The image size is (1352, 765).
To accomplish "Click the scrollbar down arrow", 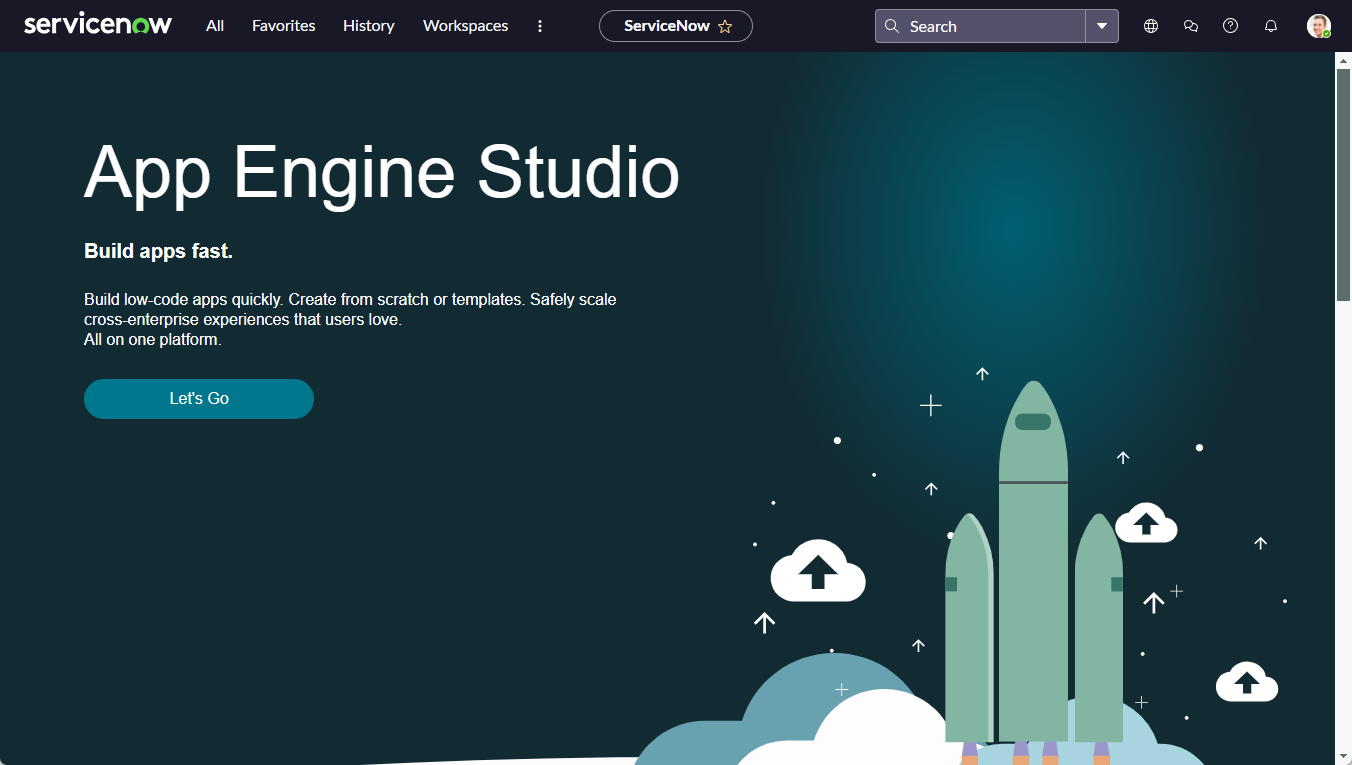I will [x=1343, y=756].
